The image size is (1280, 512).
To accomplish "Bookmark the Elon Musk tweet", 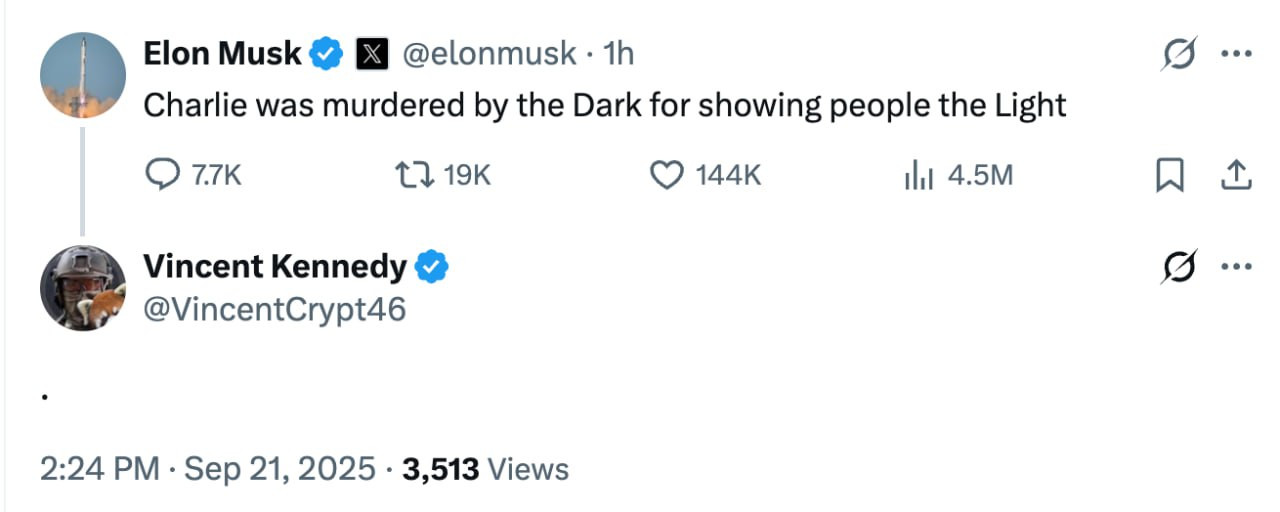I will (1169, 176).
